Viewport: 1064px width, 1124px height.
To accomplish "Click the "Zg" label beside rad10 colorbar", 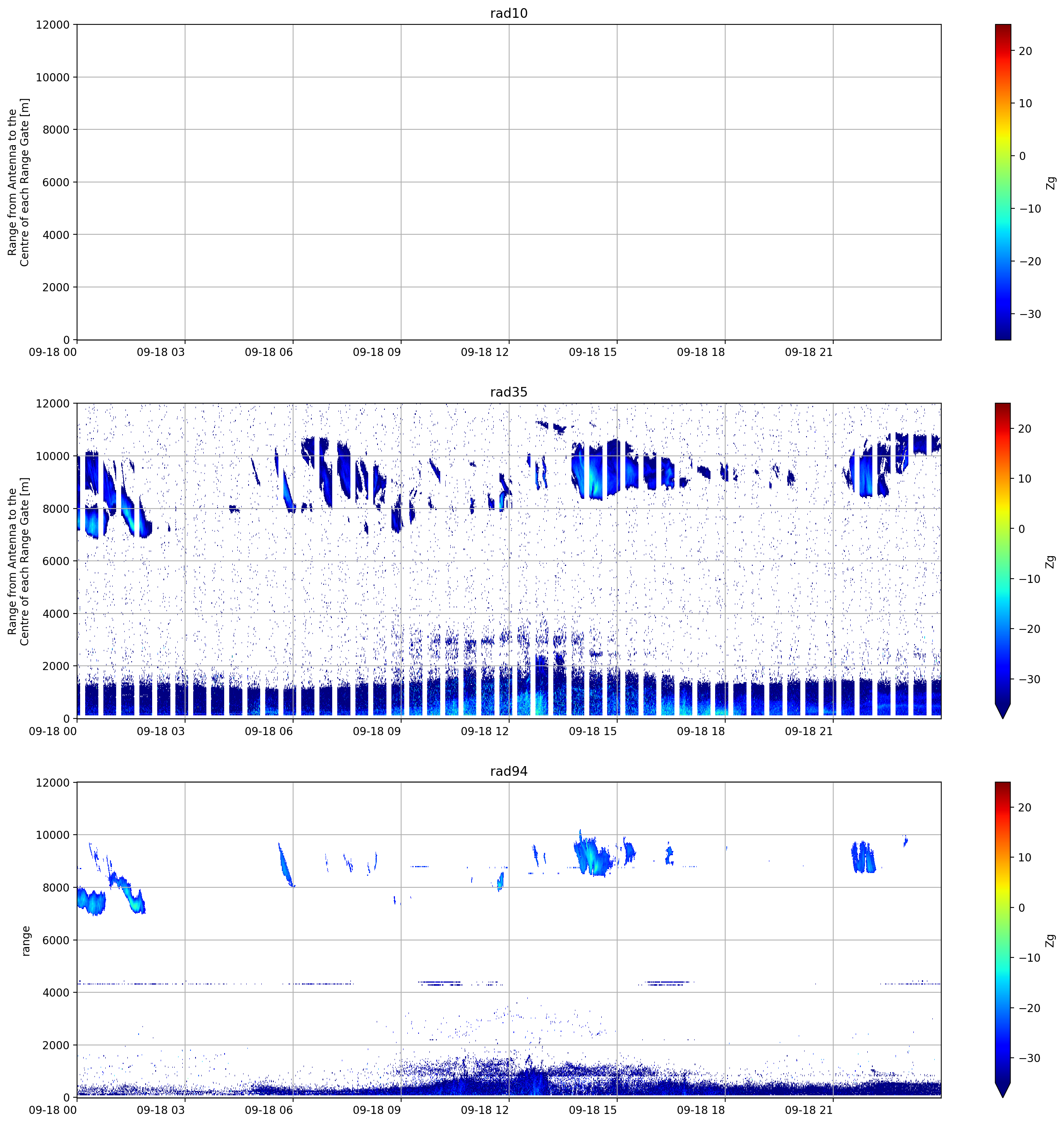I will tap(1051, 183).
